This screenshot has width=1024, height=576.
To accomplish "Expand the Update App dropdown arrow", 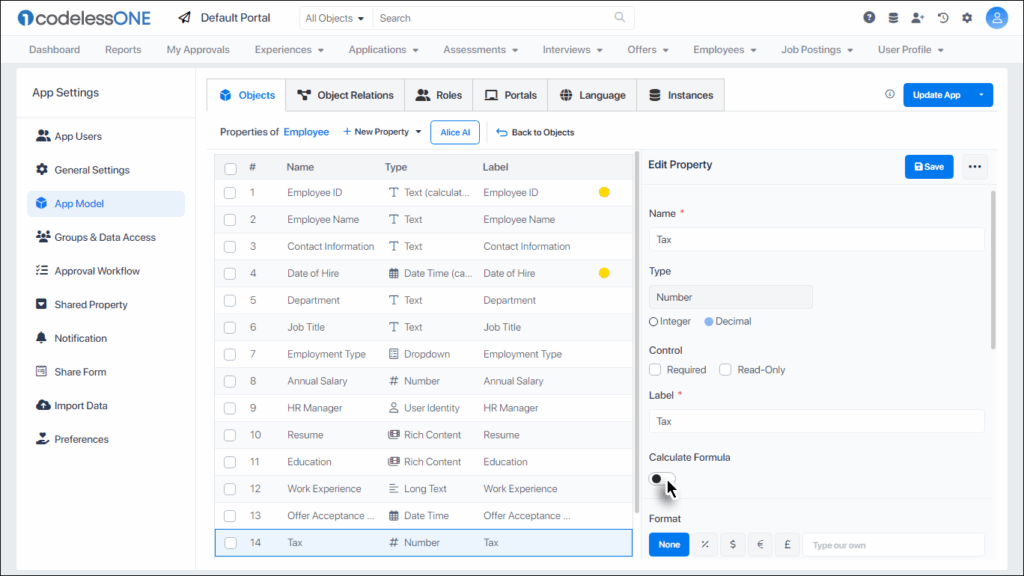I will pyautogui.click(x=981, y=95).
